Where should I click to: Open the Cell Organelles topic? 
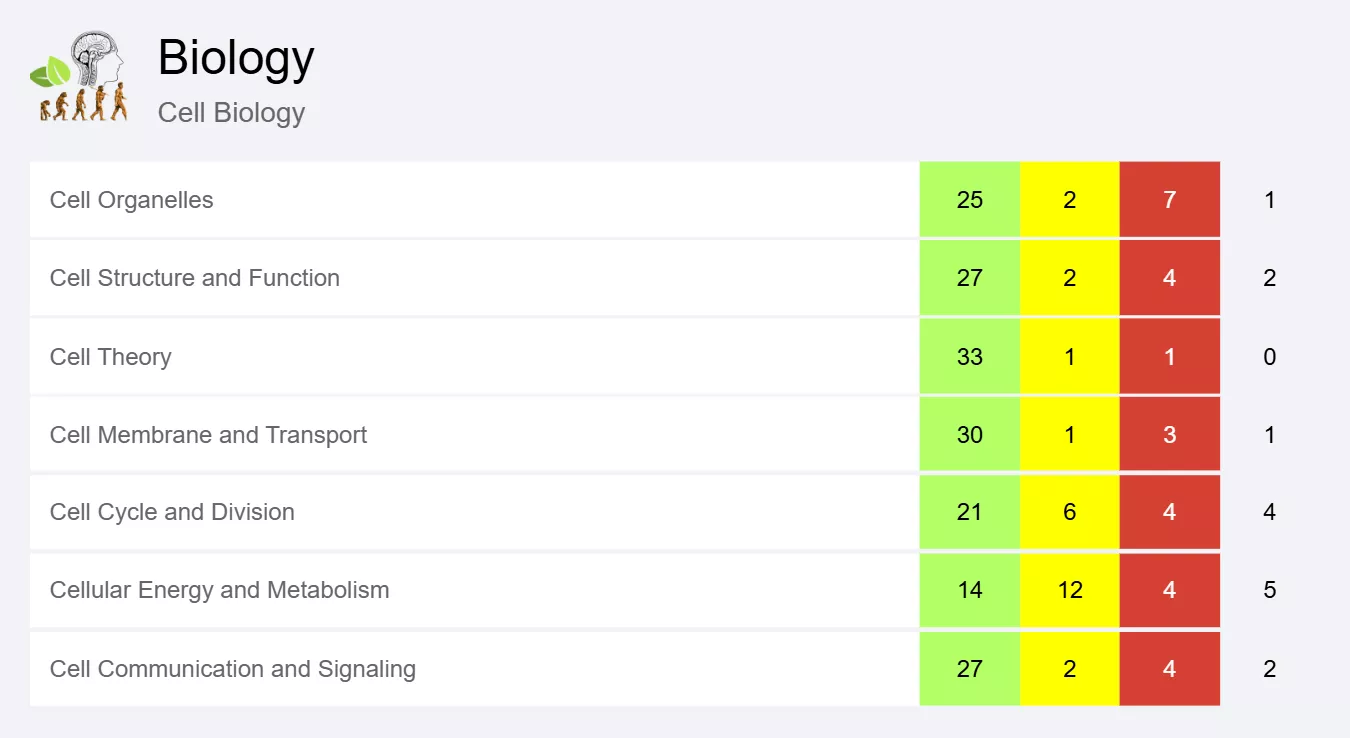132,200
